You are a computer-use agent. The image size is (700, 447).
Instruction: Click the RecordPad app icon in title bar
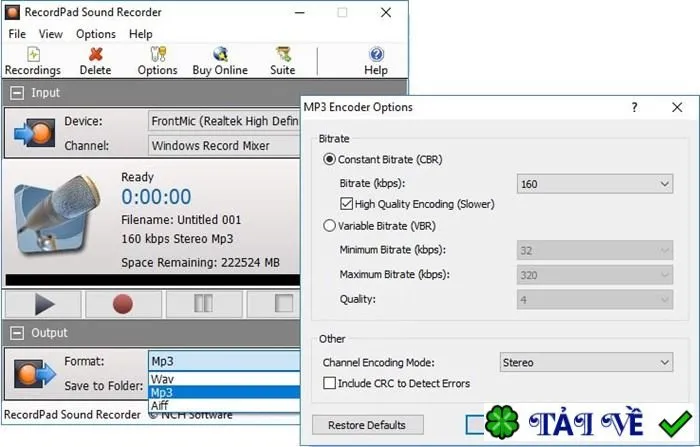12,13
